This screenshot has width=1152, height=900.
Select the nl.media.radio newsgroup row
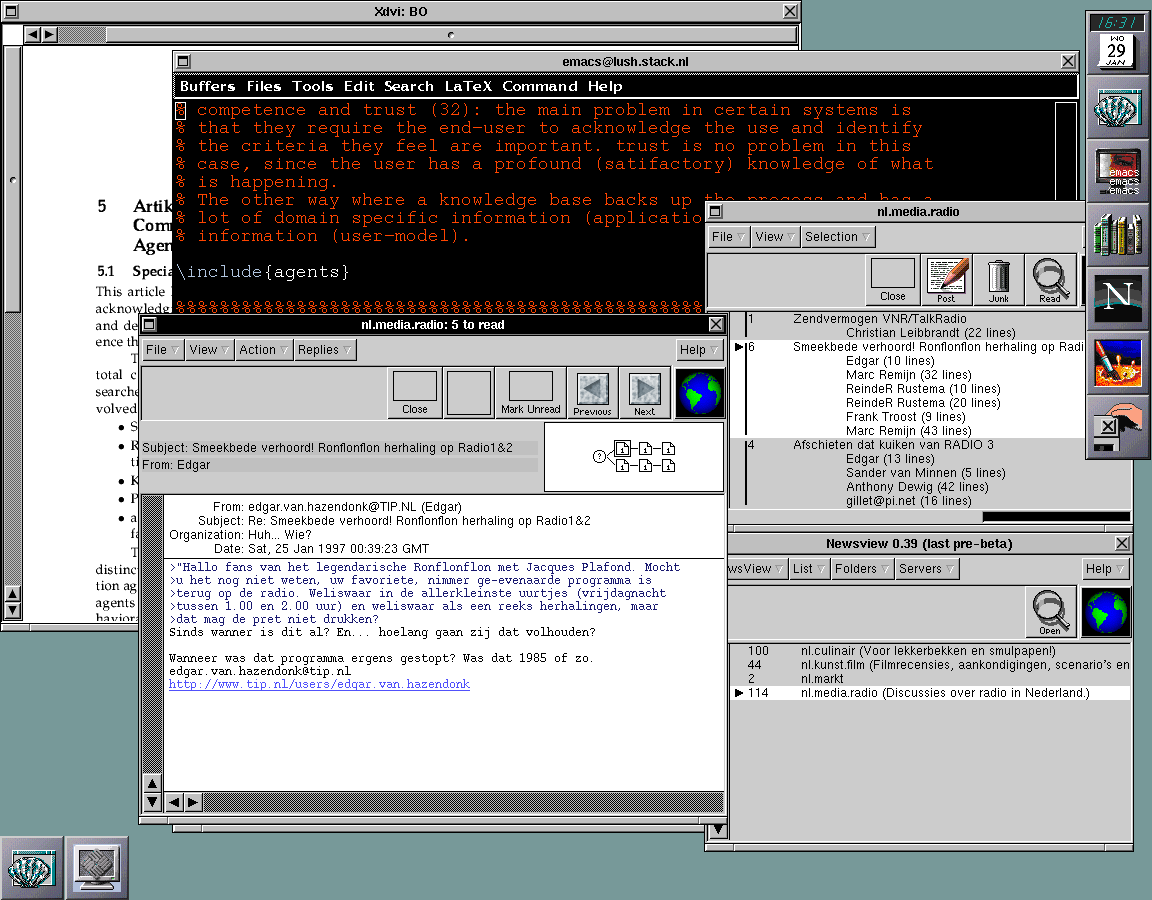point(930,693)
